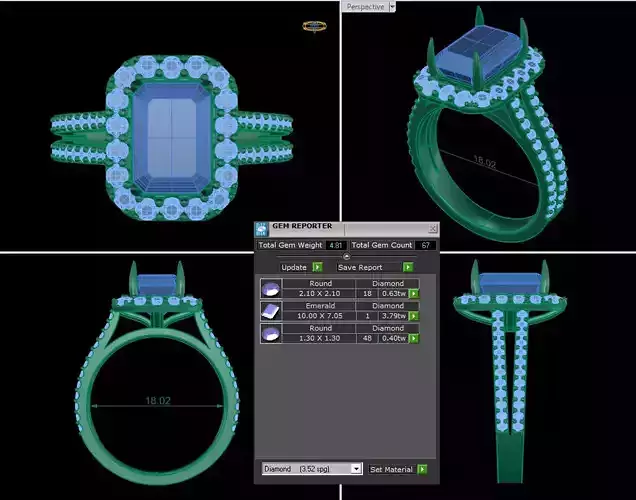Click the green arrow on the 0.63tw row
The height and width of the screenshot is (500, 636).
(413, 294)
